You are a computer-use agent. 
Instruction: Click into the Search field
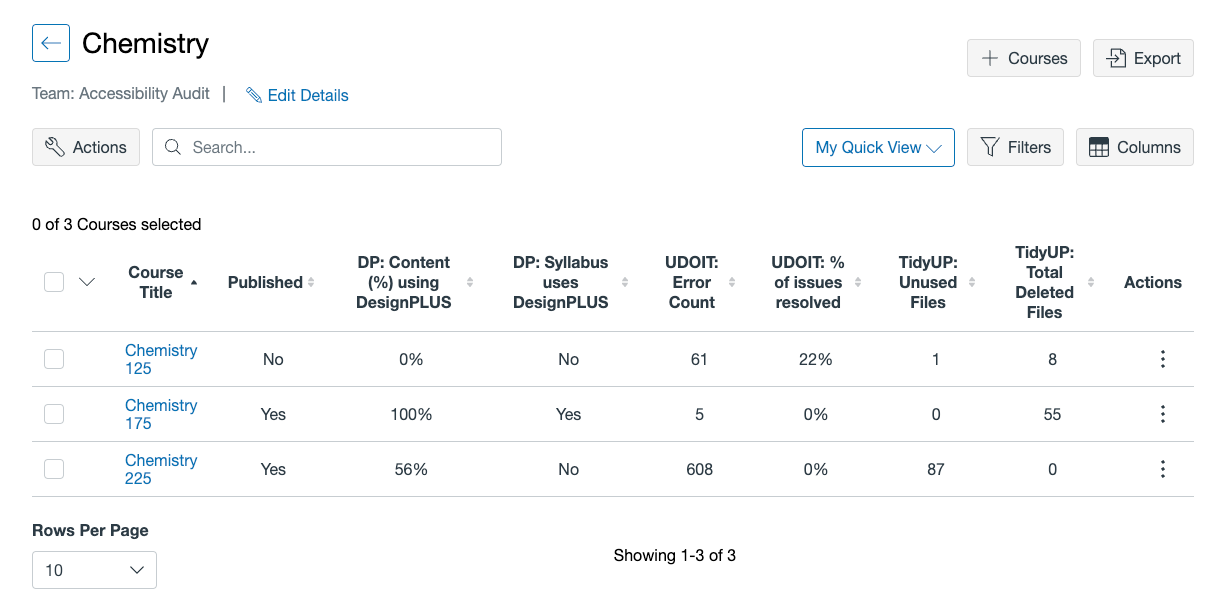click(340, 147)
